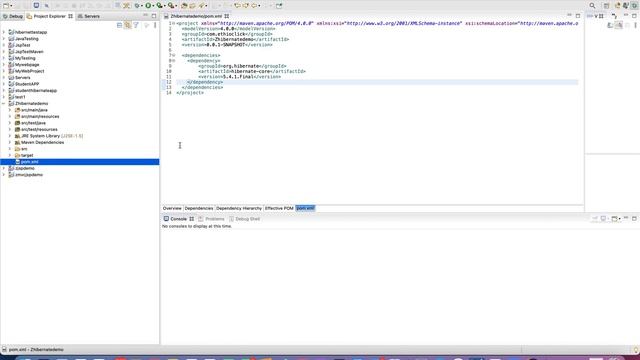
Task: Click the pom.xml file icon in editor tab
Action: pyautogui.click(x=166, y=16)
